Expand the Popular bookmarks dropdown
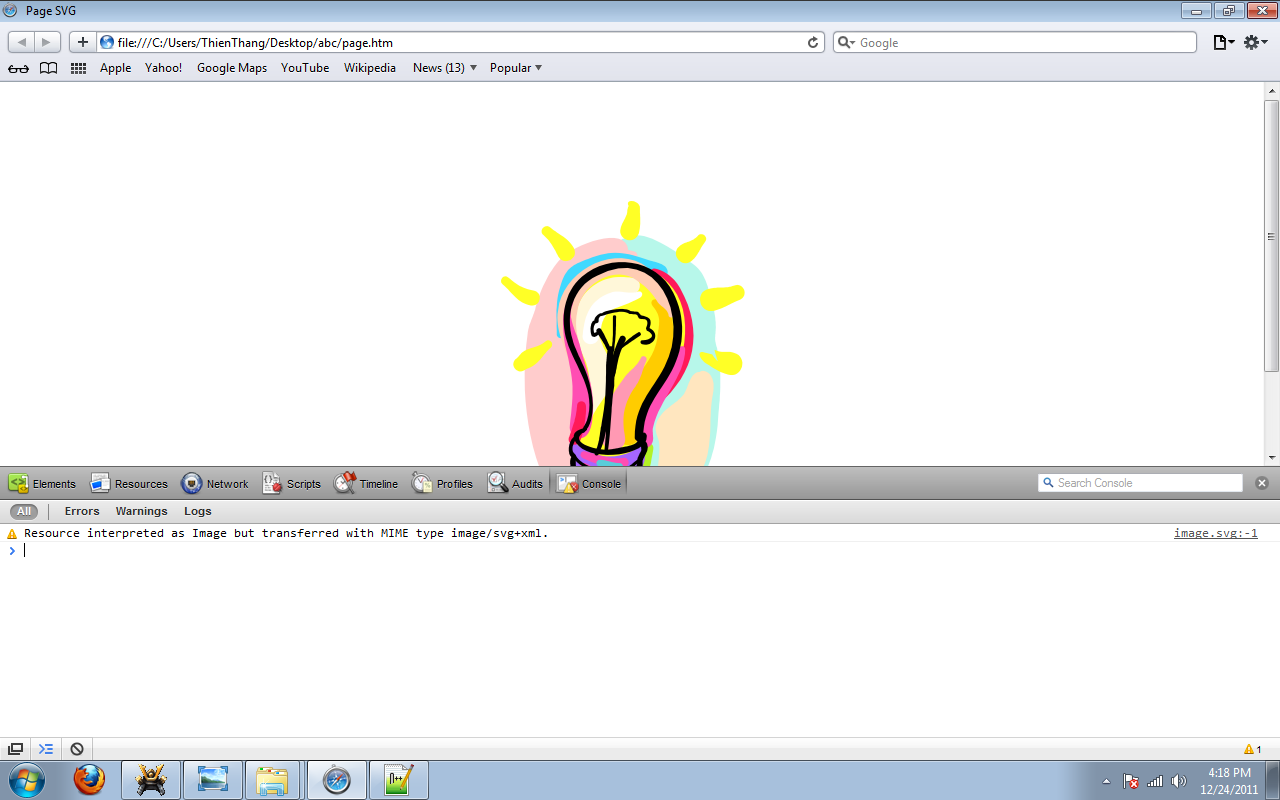The width and height of the screenshot is (1280, 800). [516, 68]
